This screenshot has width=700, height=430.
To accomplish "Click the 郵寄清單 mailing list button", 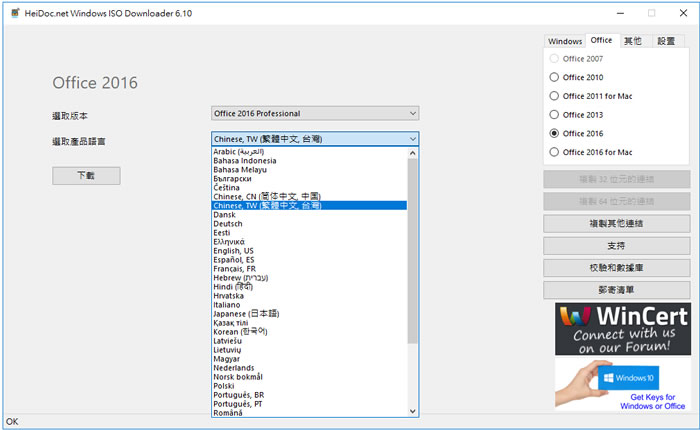I will pos(617,290).
